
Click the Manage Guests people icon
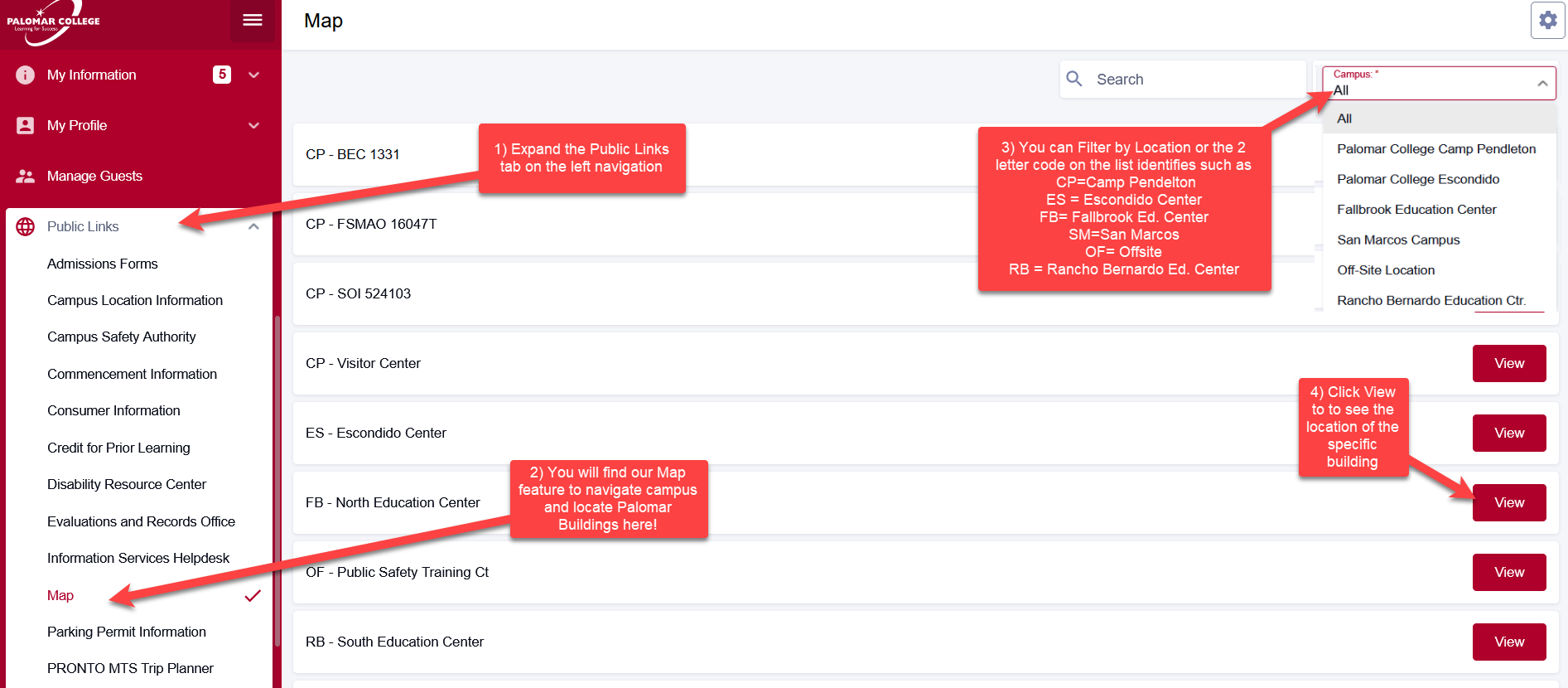coord(26,177)
